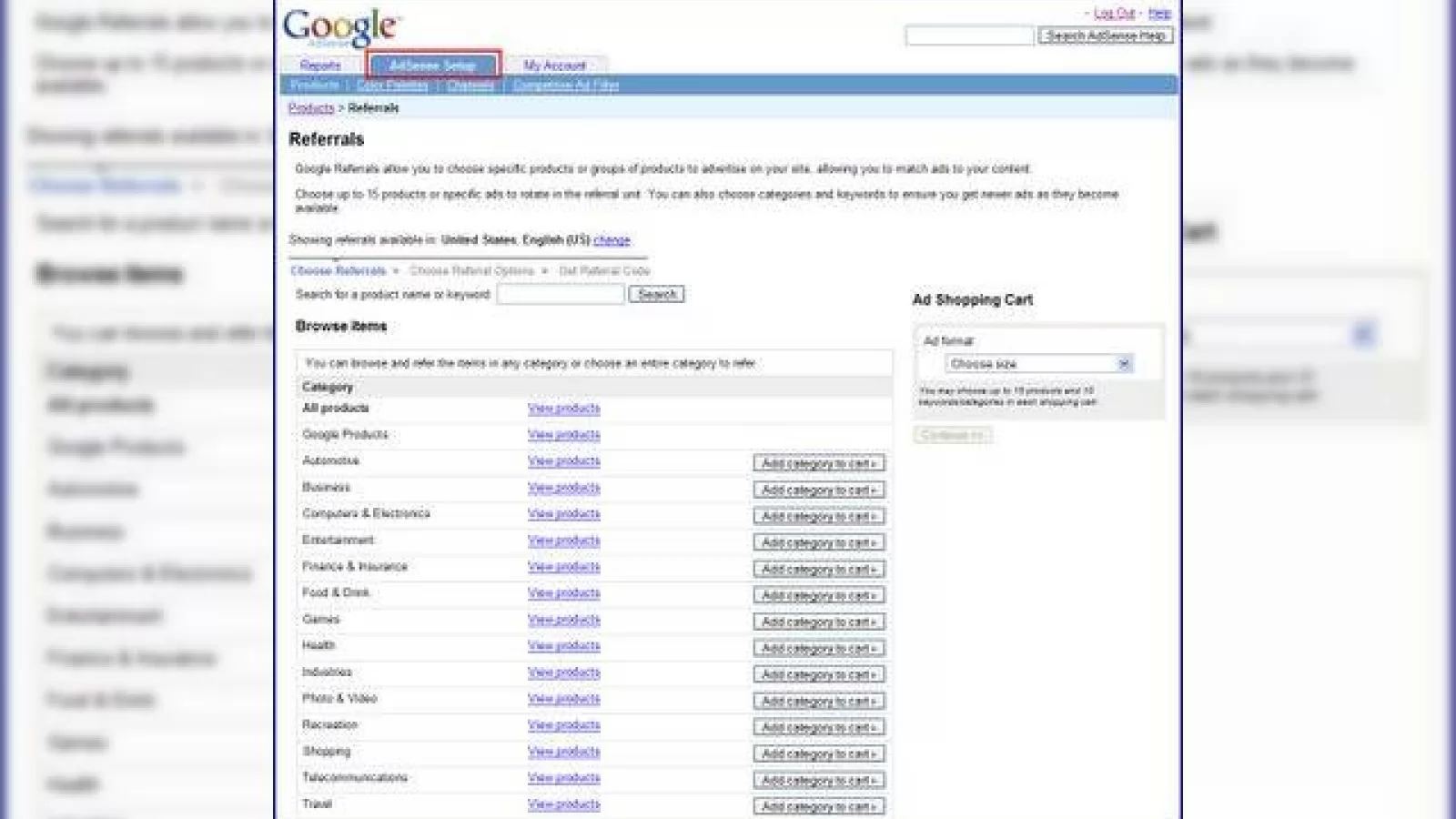Open the Channels submenu link

470,85
